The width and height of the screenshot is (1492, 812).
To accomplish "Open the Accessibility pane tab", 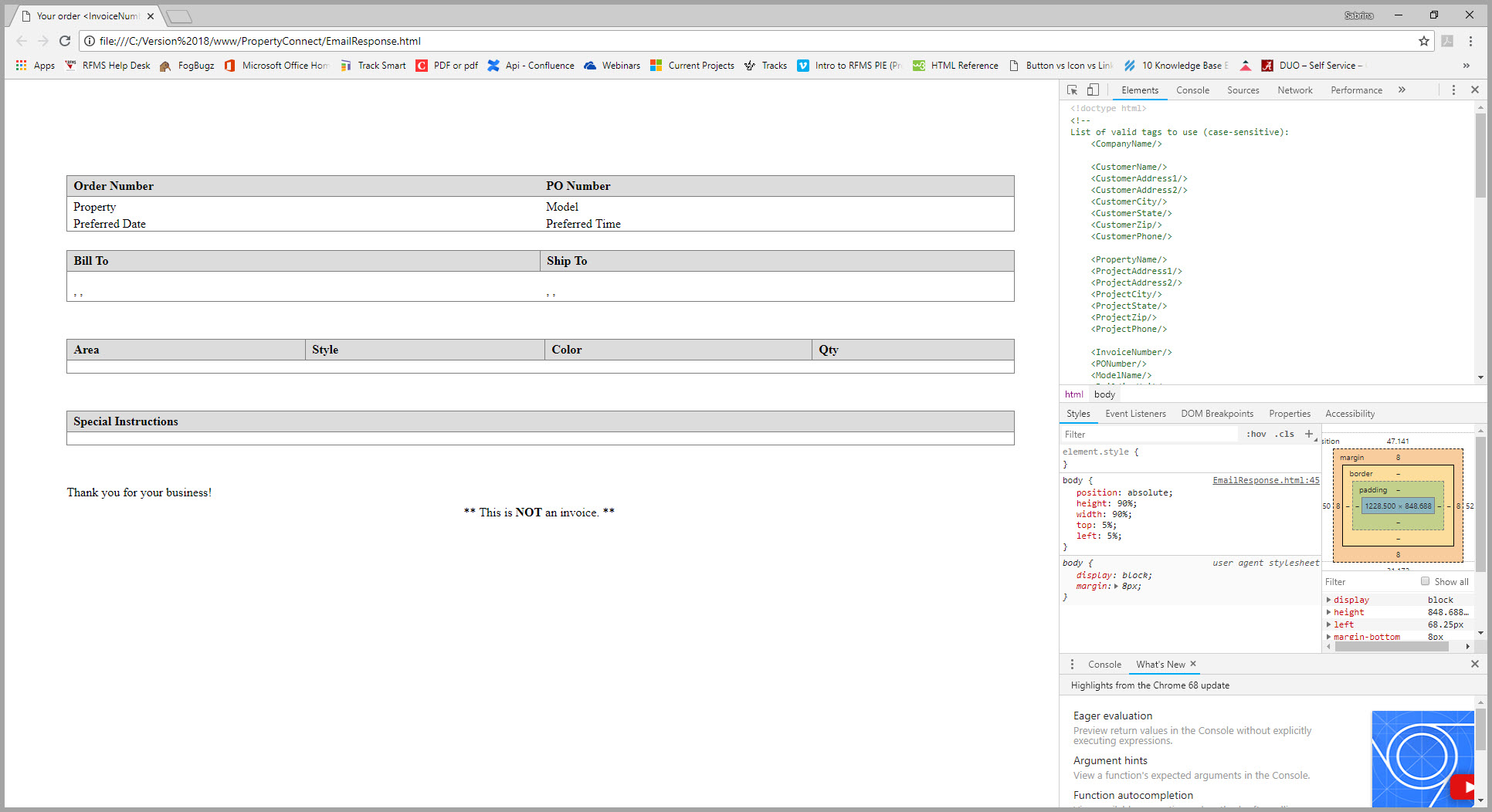I will tap(1350, 414).
